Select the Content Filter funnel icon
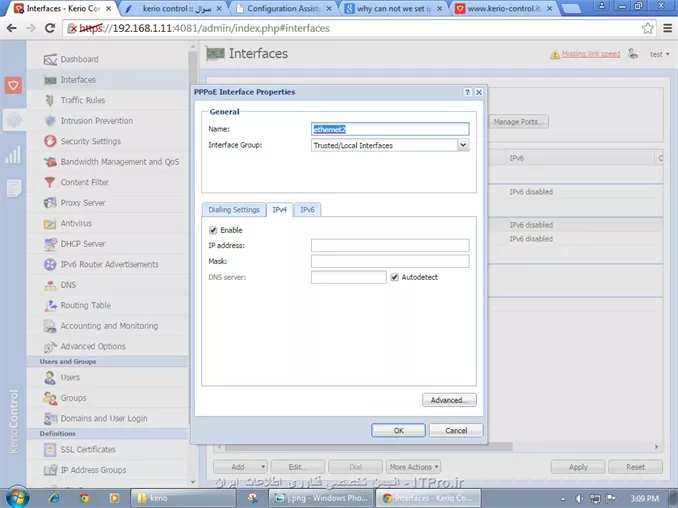 tap(50, 182)
